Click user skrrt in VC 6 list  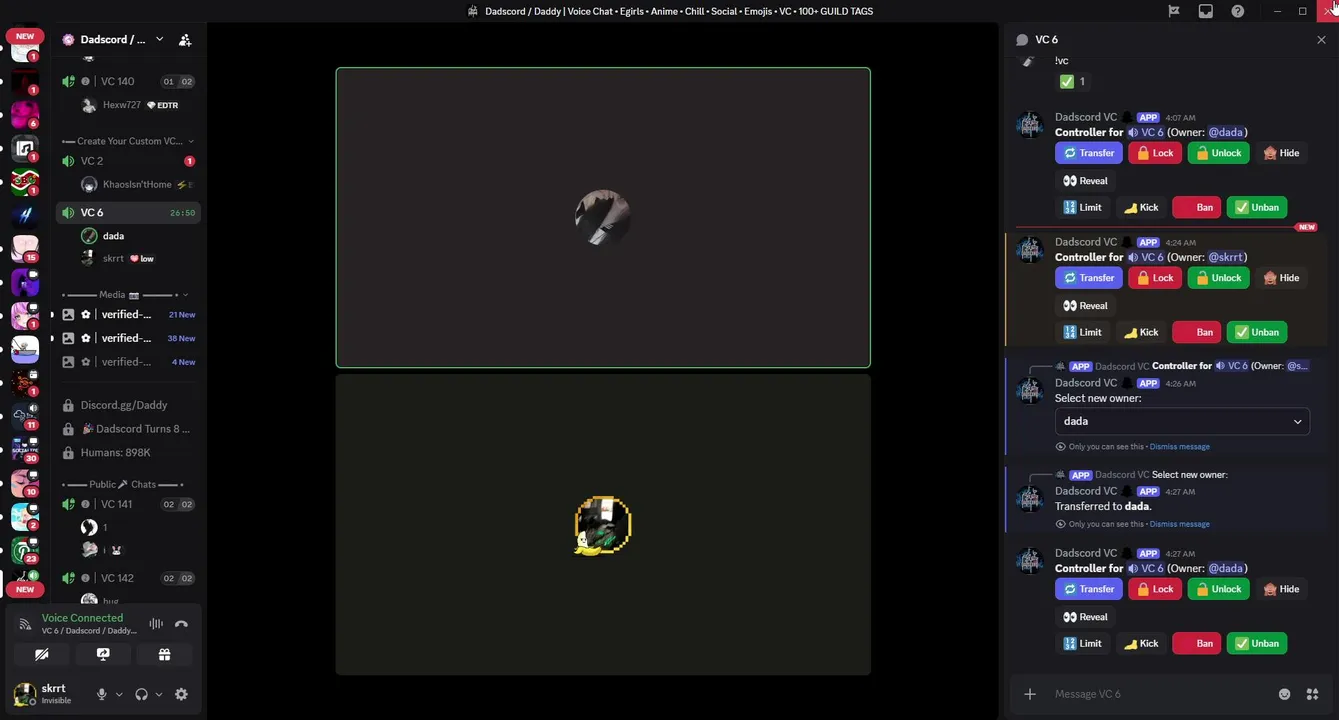click(x=138, y=259)
